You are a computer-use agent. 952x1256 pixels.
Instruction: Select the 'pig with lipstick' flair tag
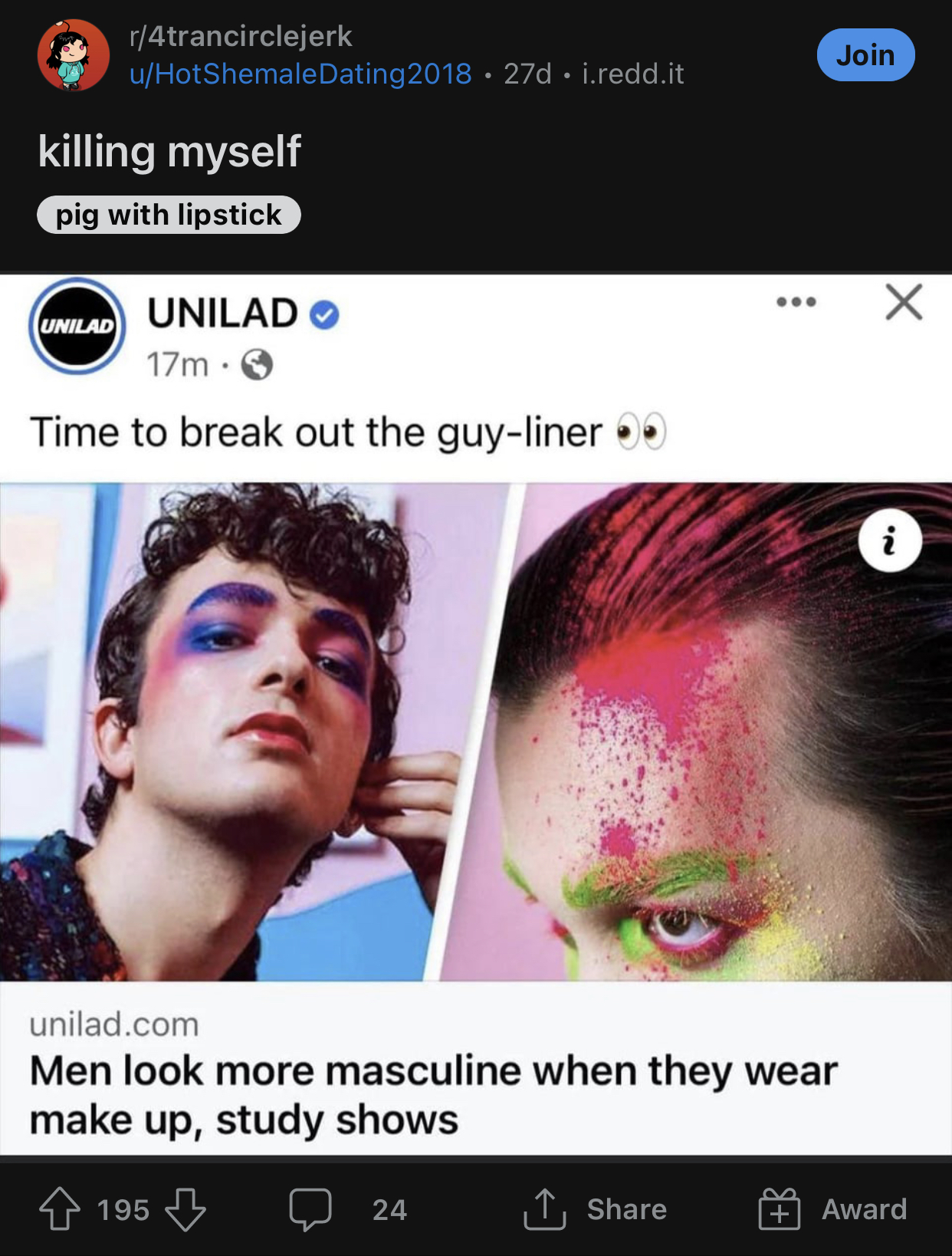[x=169, y=215]
